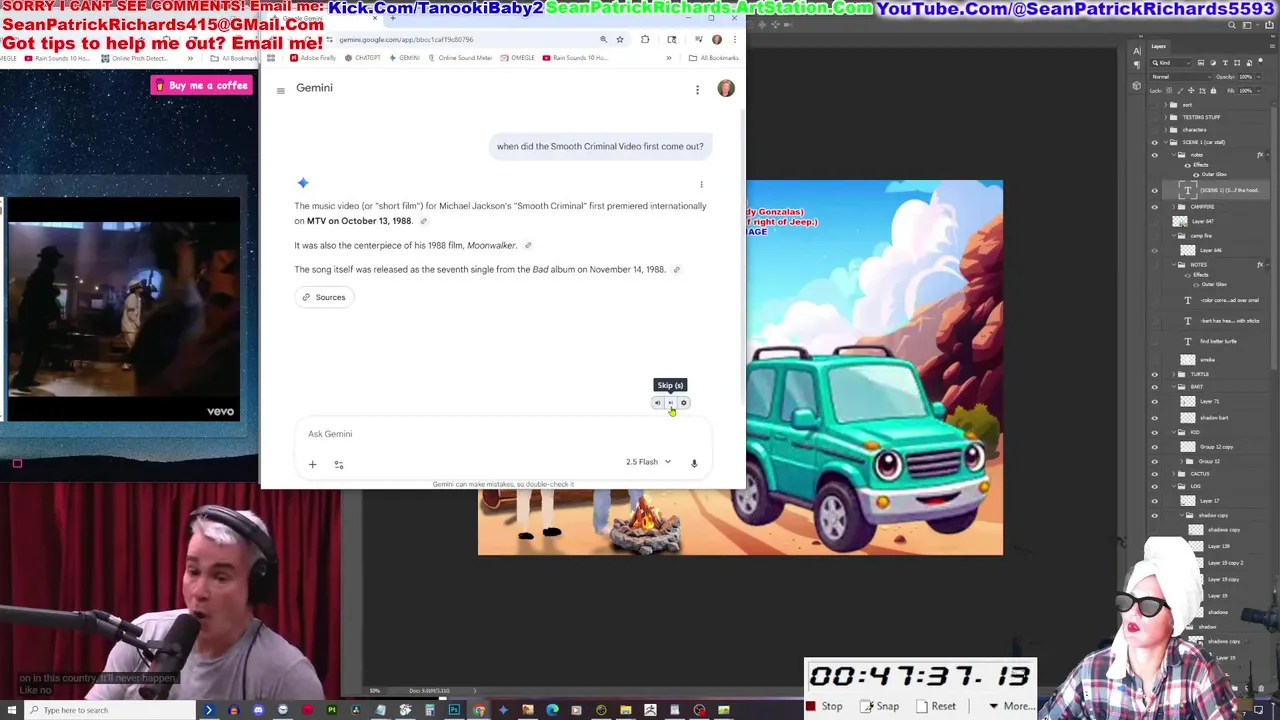This screenshot has width=1280, height=720.
Task: Open Gemini three-dot options next to profile
Action: click(x=697, y=90)
